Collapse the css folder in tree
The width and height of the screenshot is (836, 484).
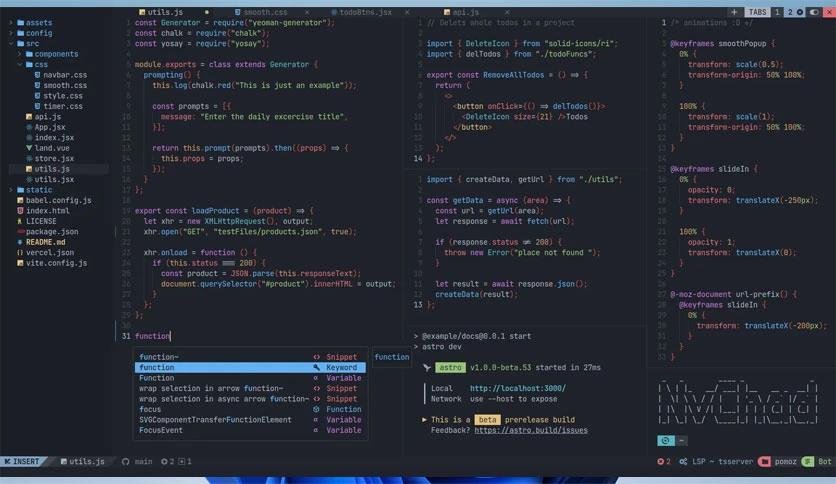(40, 64)
